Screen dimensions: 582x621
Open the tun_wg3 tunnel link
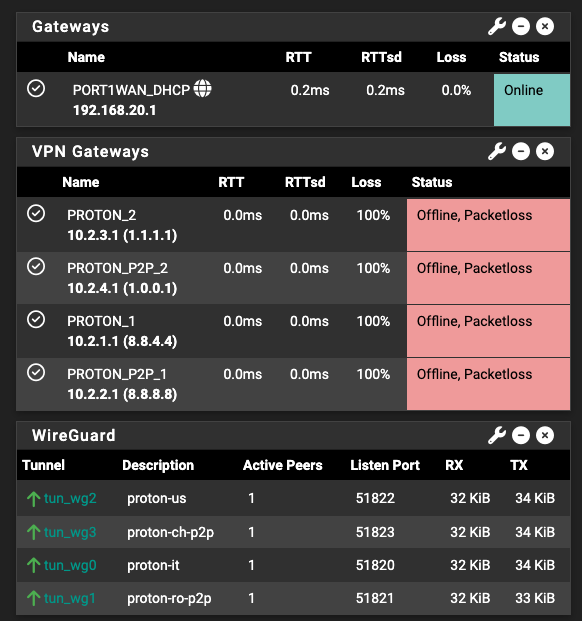(x=70, y=532)
